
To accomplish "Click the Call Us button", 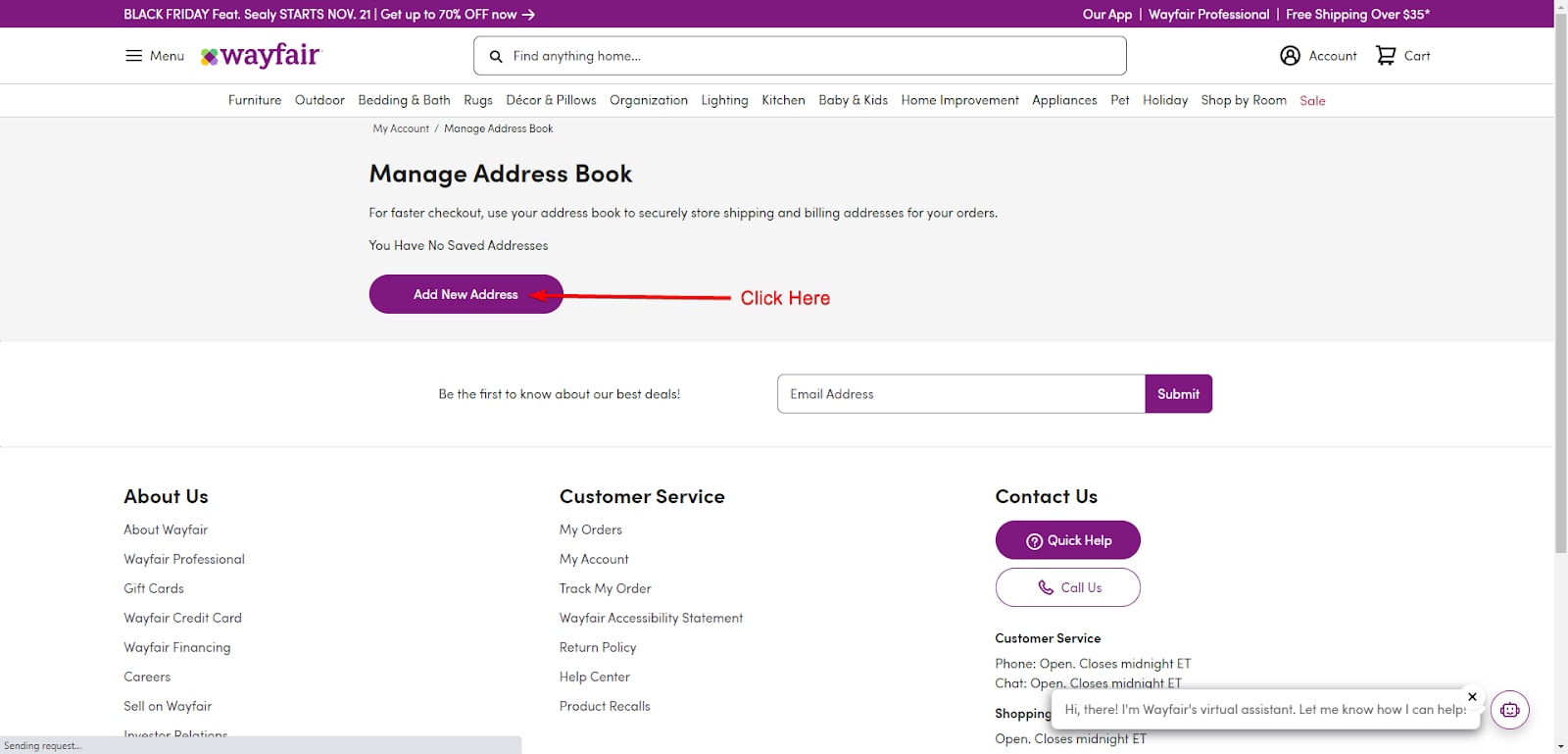I will point(1068,587).
